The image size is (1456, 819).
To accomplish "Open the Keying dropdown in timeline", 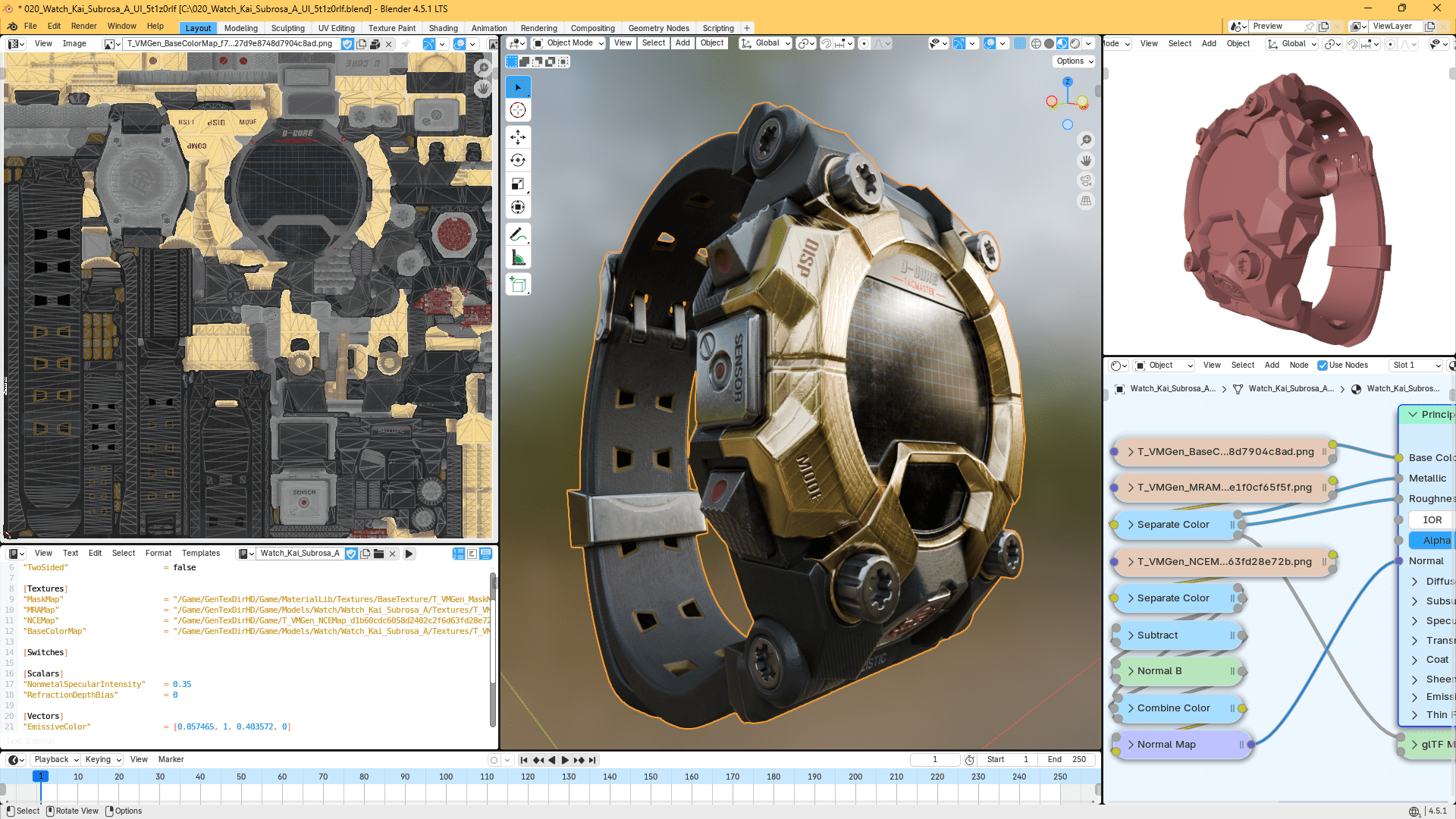I will 103,760.
